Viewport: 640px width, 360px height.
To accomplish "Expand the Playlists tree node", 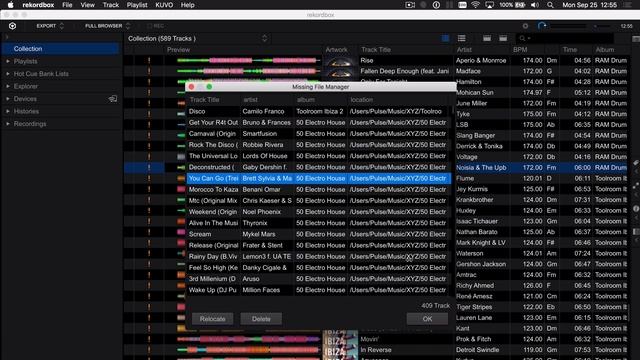I will click(8, 61).
